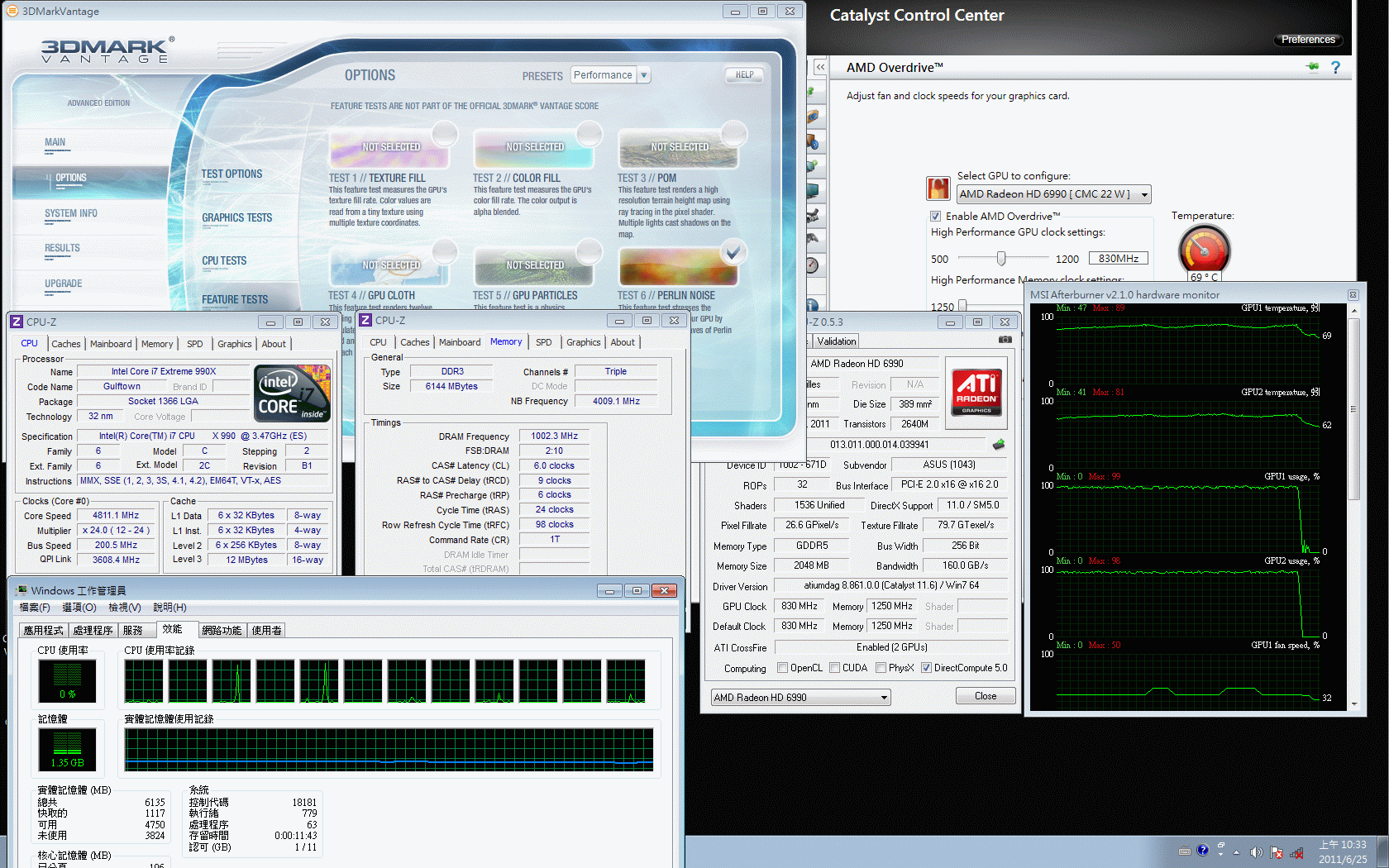This screenshot has height=868, width=1389.
Task: Uncheck DirectCompute 5.0 in GPU-Z
Action: pyautogui.click(x=926, y=668)
